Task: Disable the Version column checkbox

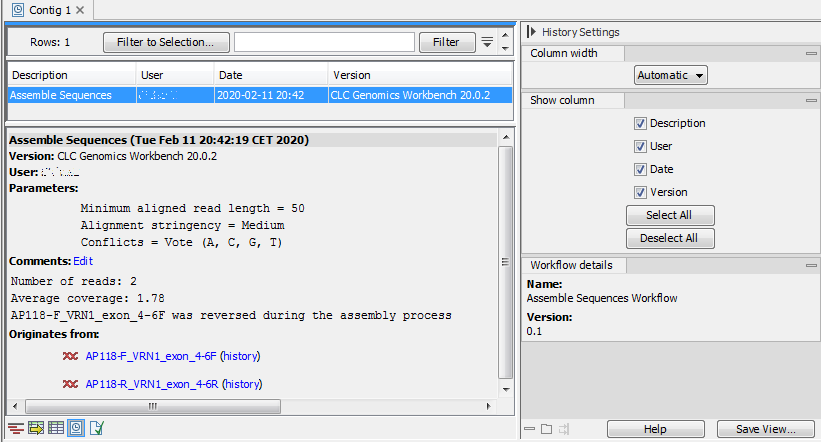Action: tap(640, 192)
